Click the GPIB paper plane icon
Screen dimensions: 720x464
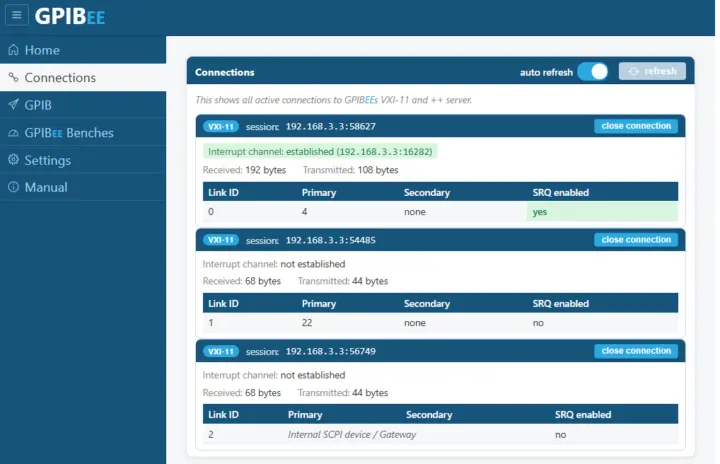click(13, 105)
